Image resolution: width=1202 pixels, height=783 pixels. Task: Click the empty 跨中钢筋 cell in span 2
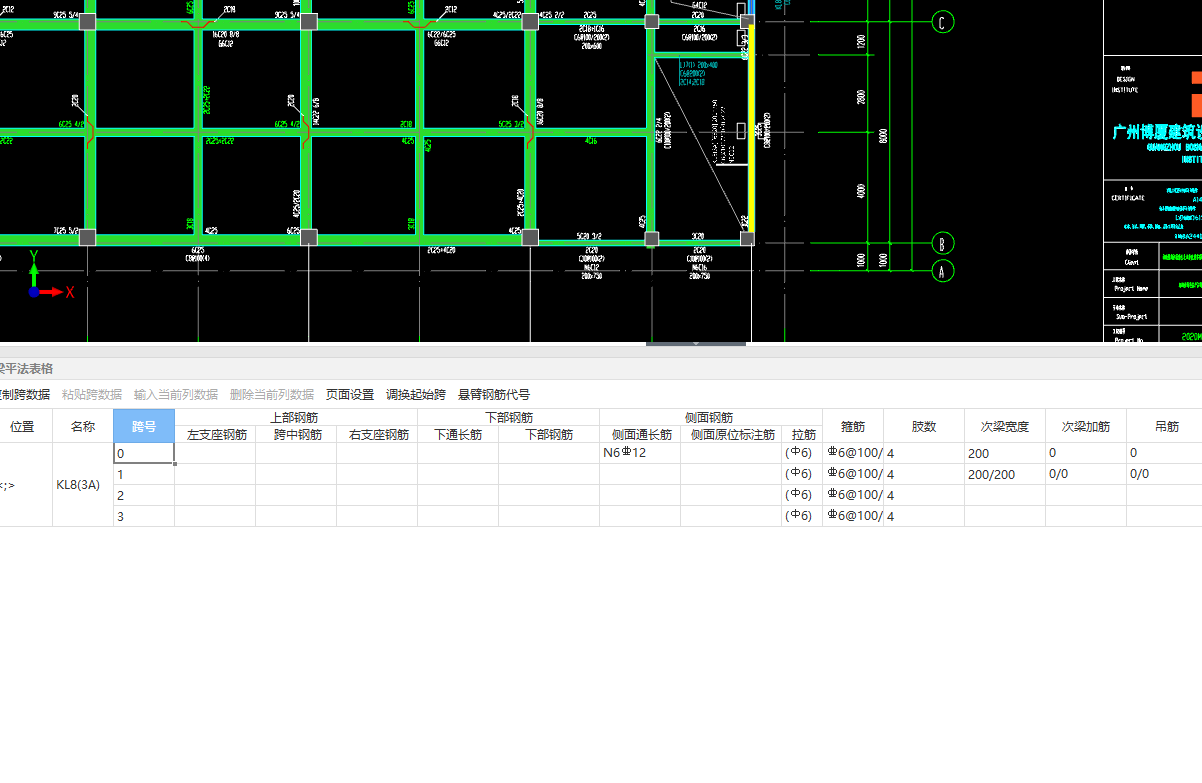tap(296, 495)
